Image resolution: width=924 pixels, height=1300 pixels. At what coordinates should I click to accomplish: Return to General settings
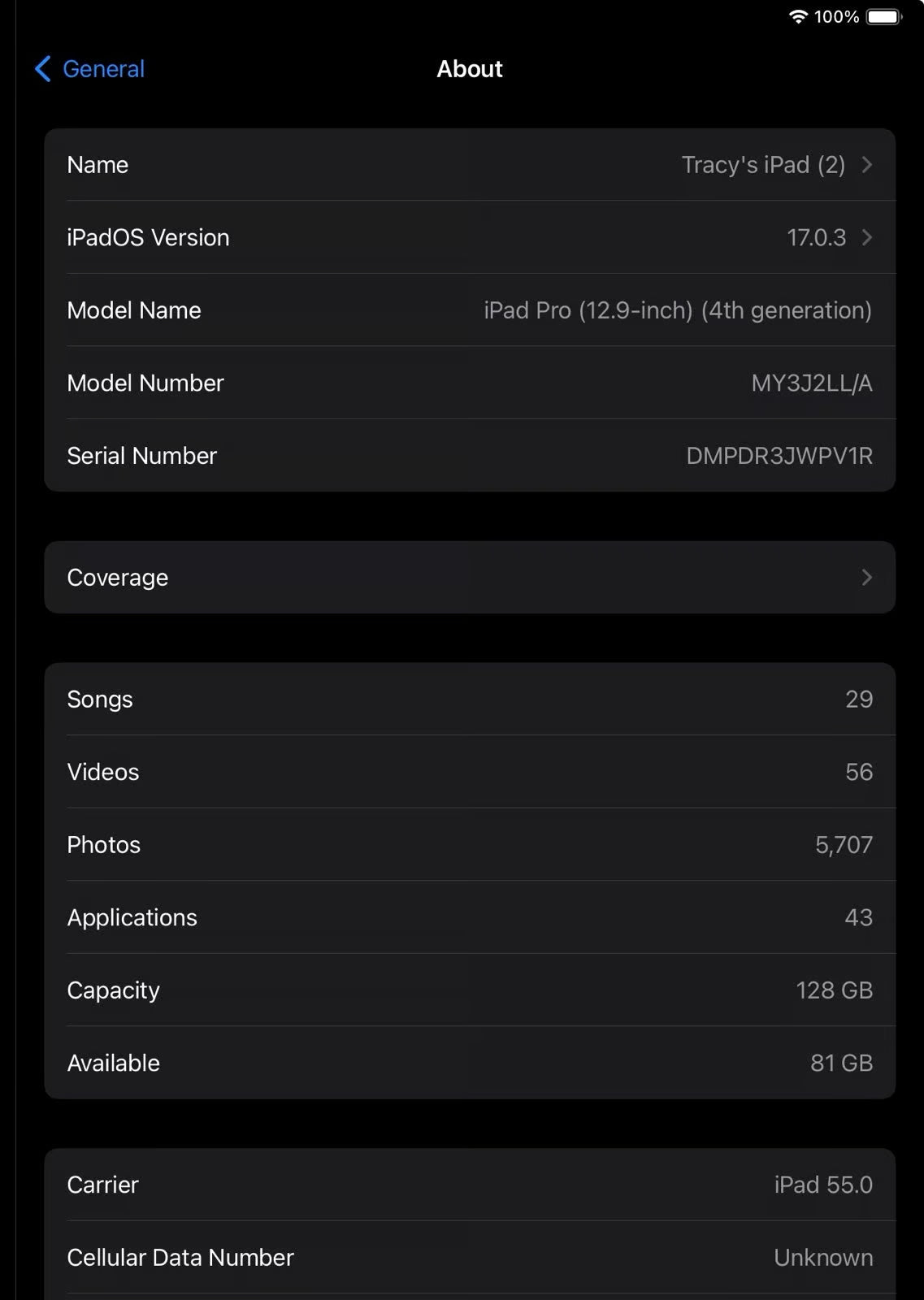click(x=89, y=69)
